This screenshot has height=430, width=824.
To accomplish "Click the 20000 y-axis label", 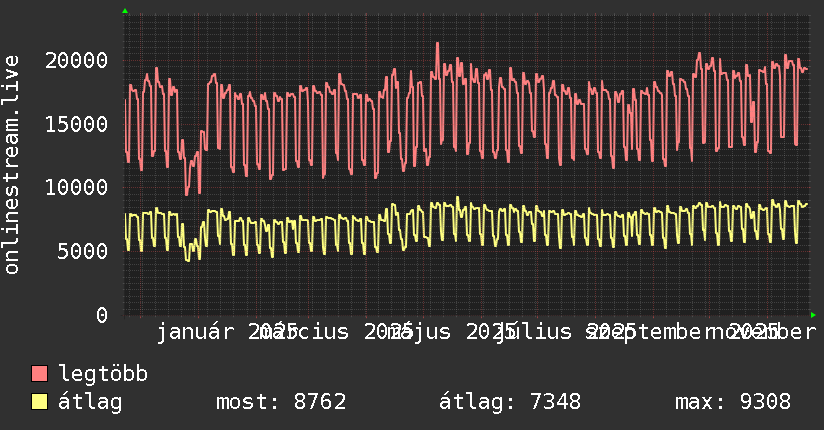I will click(77, 60).
